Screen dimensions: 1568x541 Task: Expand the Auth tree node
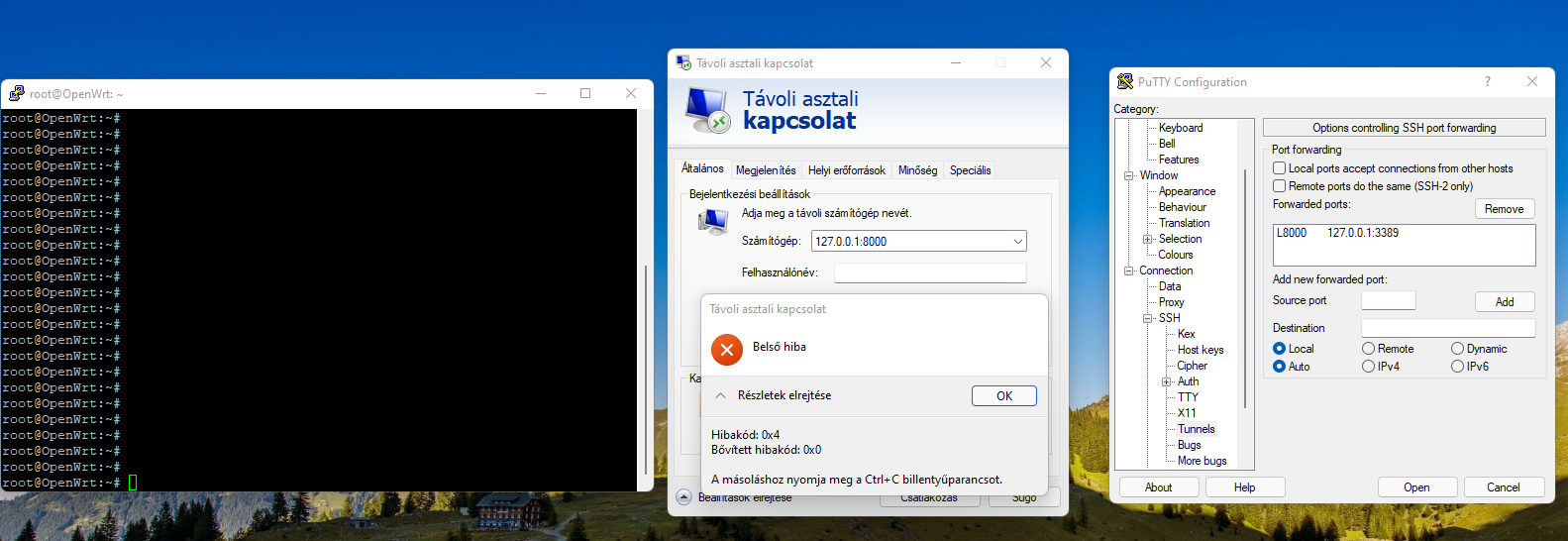click(x=1167, y=381)
